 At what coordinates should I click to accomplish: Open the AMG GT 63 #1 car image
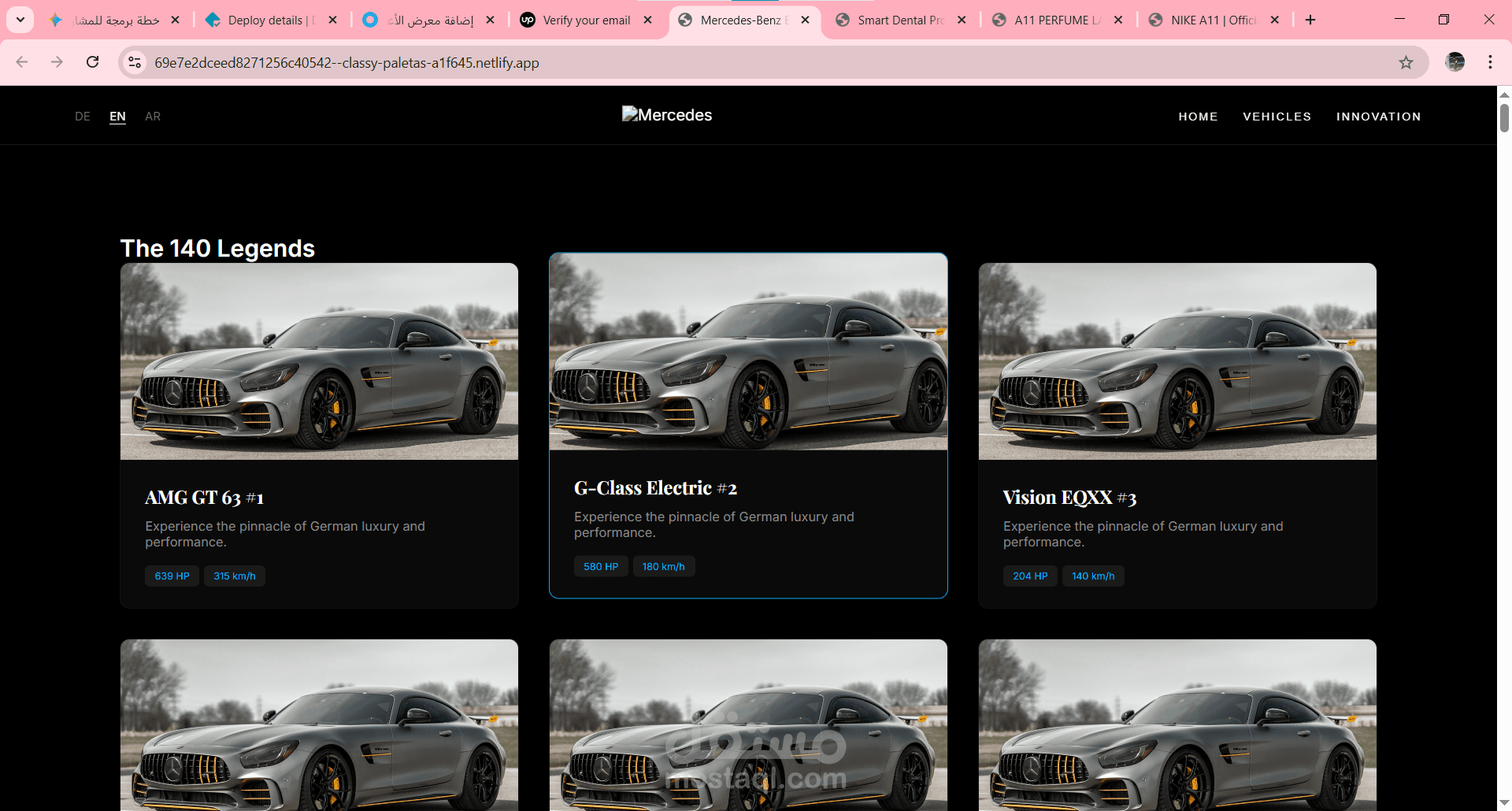coord(319,361)
